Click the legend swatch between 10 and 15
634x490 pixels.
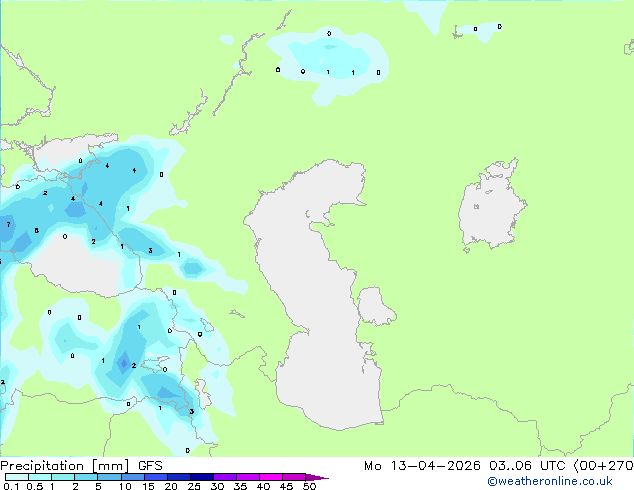pos(132,477)
